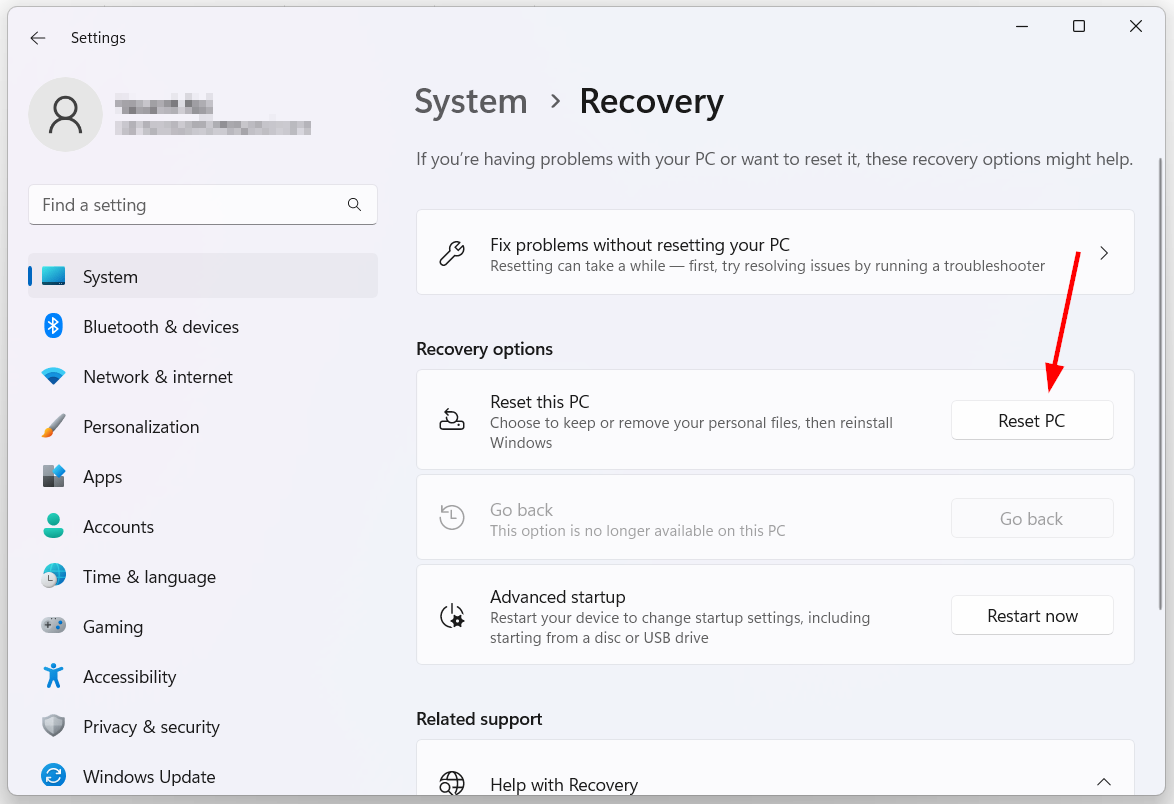Click the Settings window title
This screenshot has width=1174, height=804.
point(98,37)
